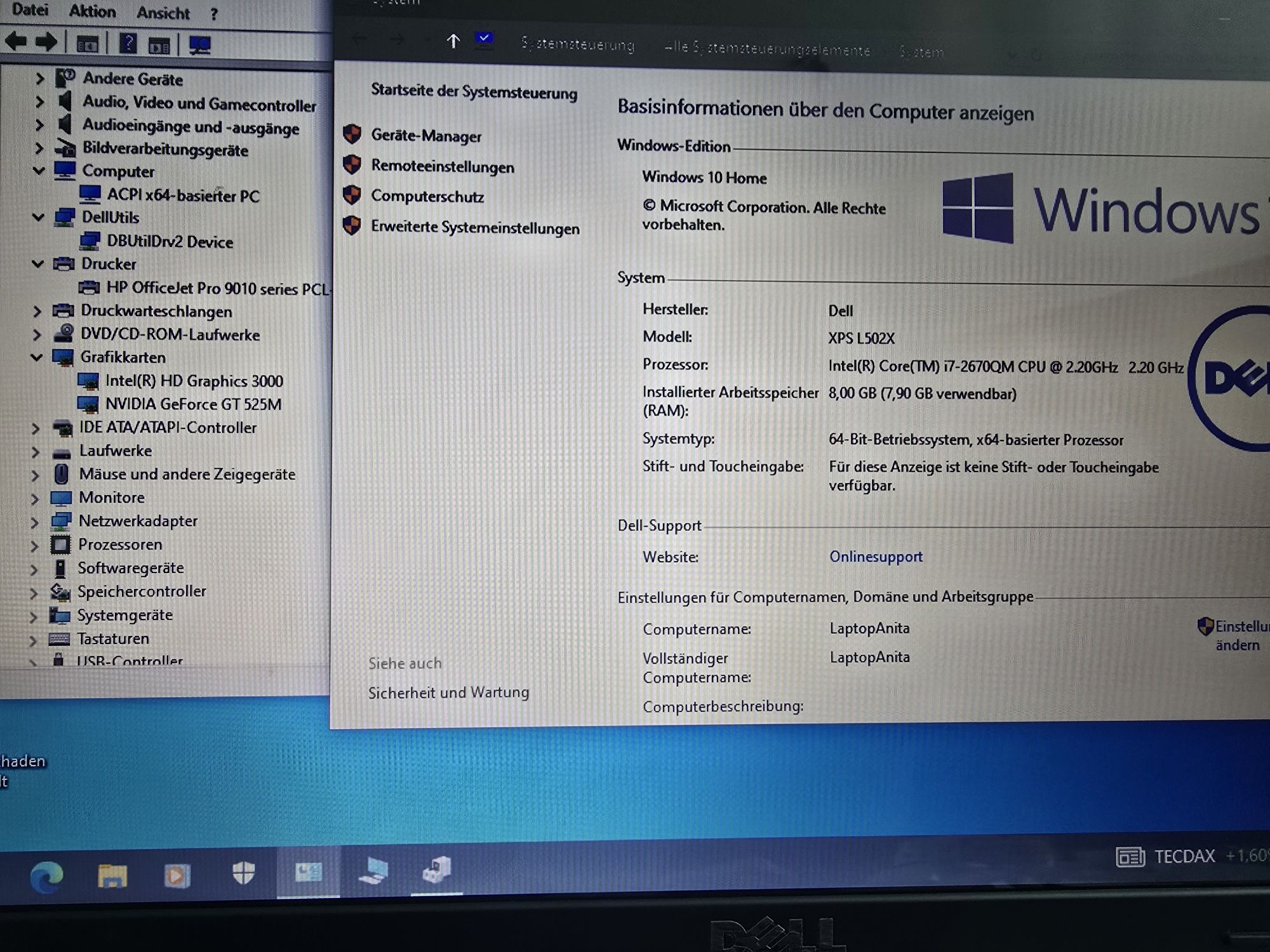Click the up arrow in System window navigation
This screenshot has width=1270, height=952.
click(453, 41)
